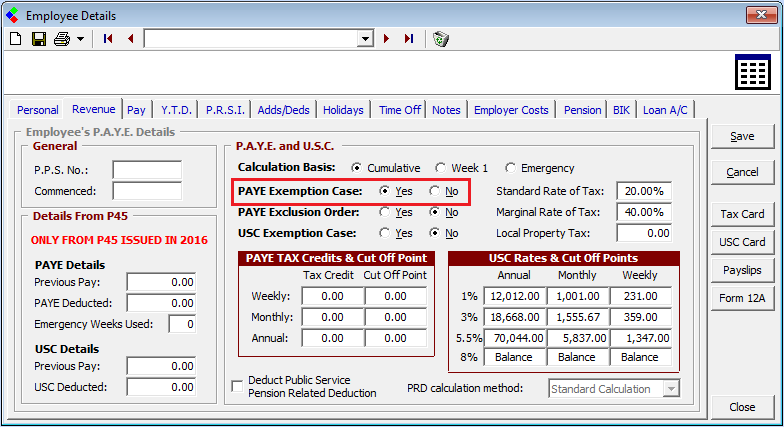Open the Employer Costs tab

click(511, 110)
